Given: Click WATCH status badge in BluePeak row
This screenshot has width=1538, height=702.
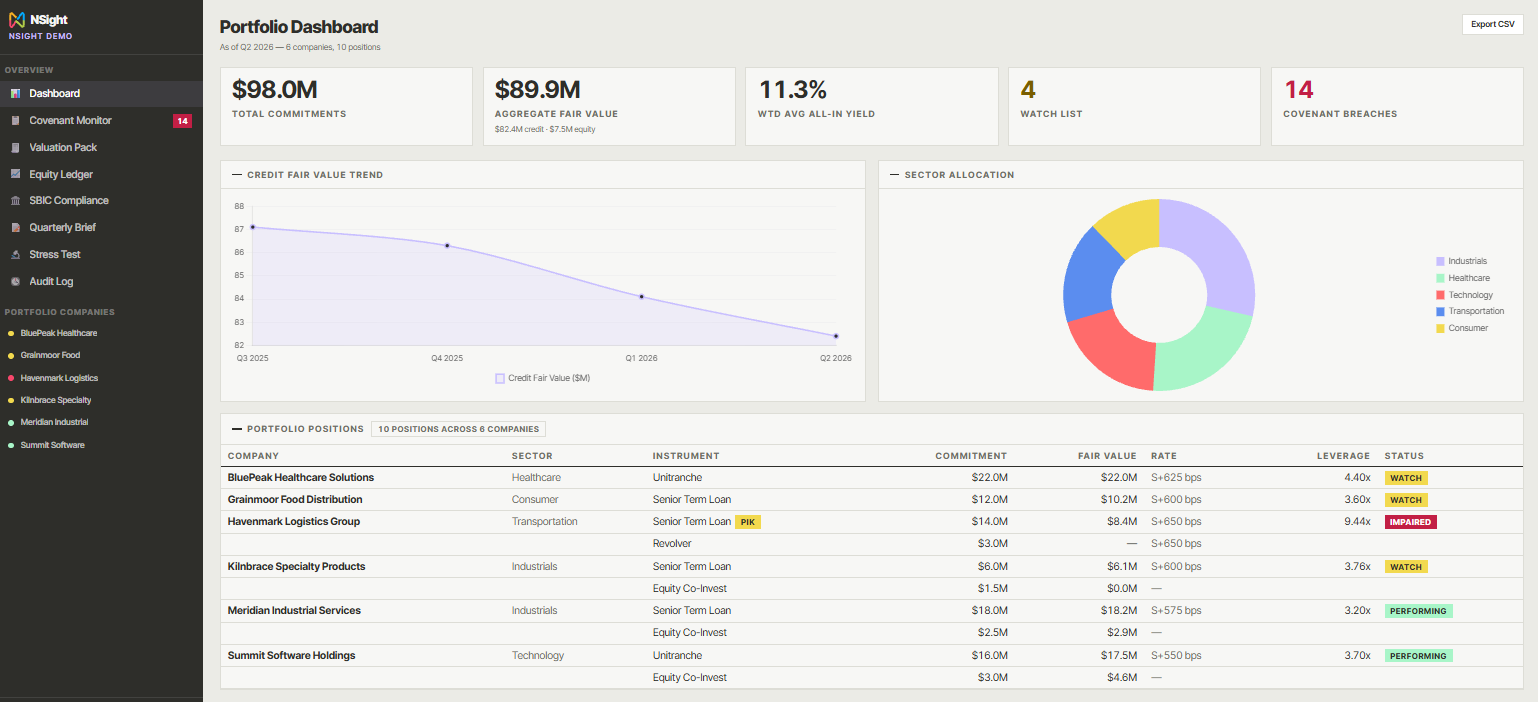Looking at the screenshot, I should 1406,478.
